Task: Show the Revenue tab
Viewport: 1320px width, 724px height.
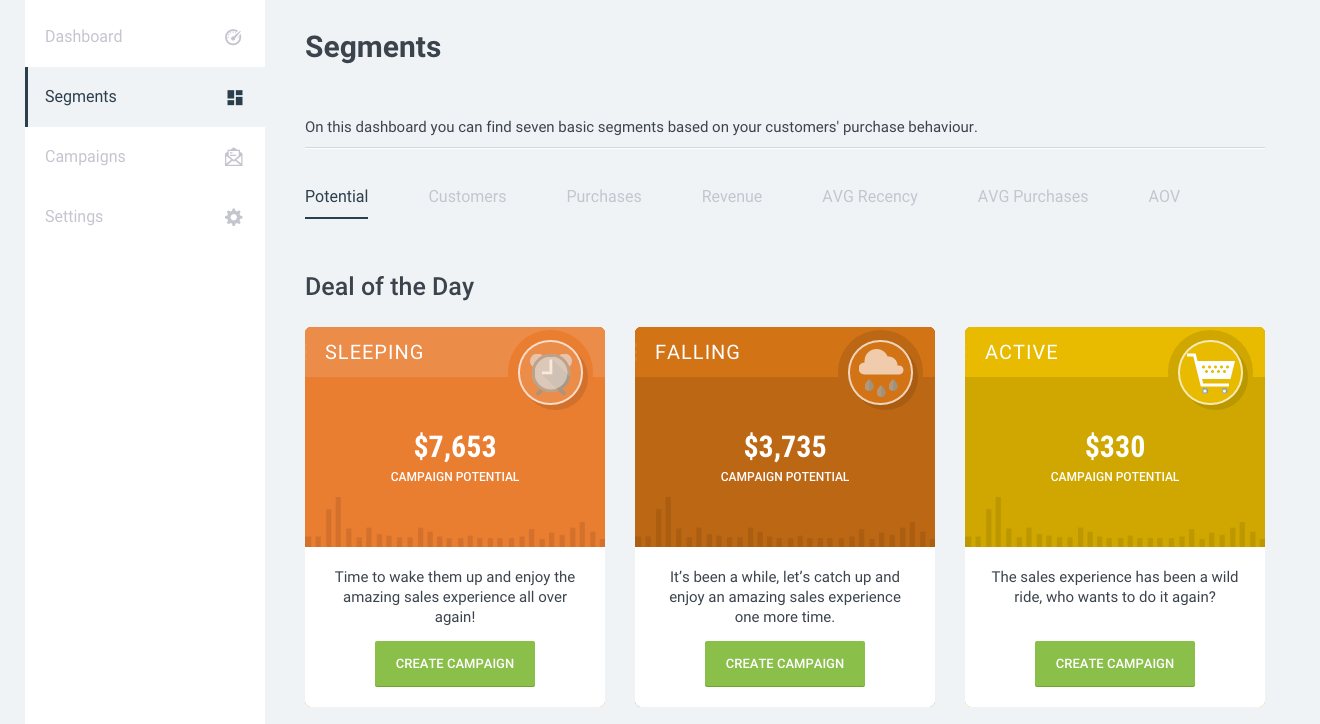Action: click(x=732, y=197)
